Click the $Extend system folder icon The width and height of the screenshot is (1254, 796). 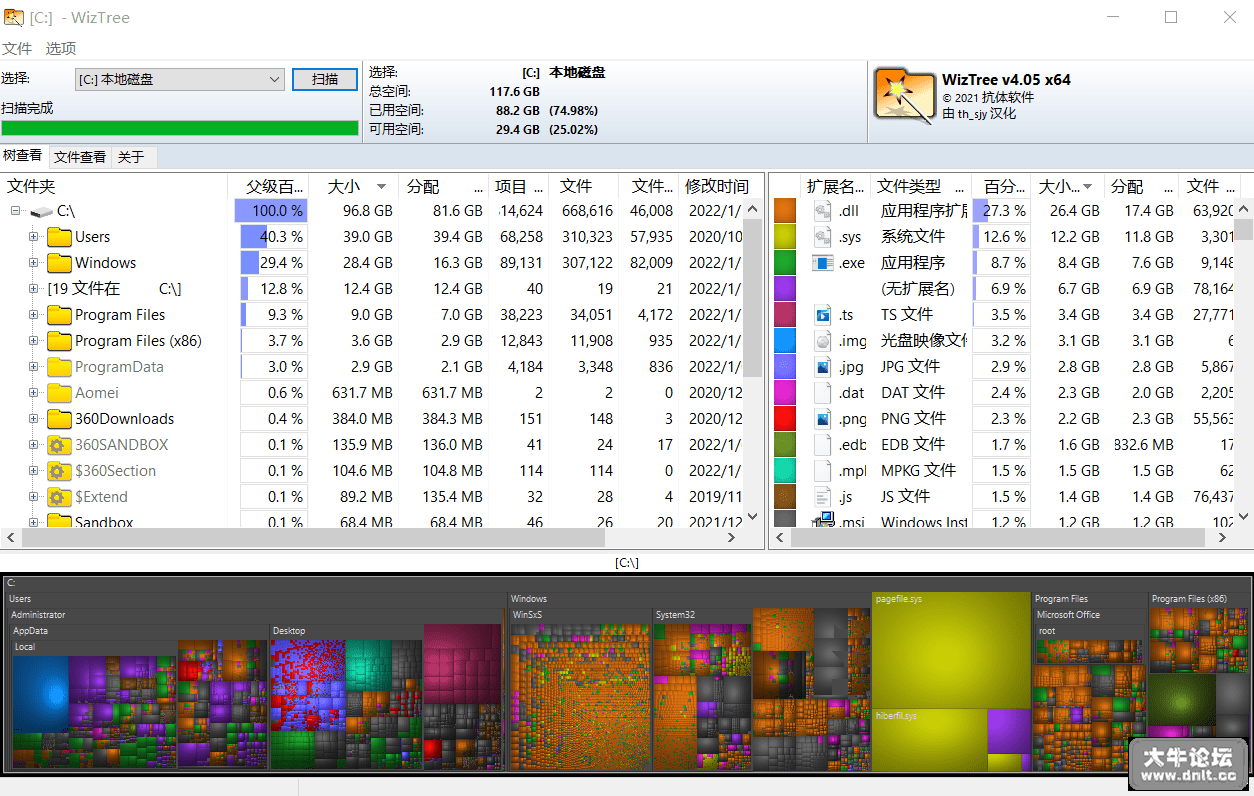(59, 497)
